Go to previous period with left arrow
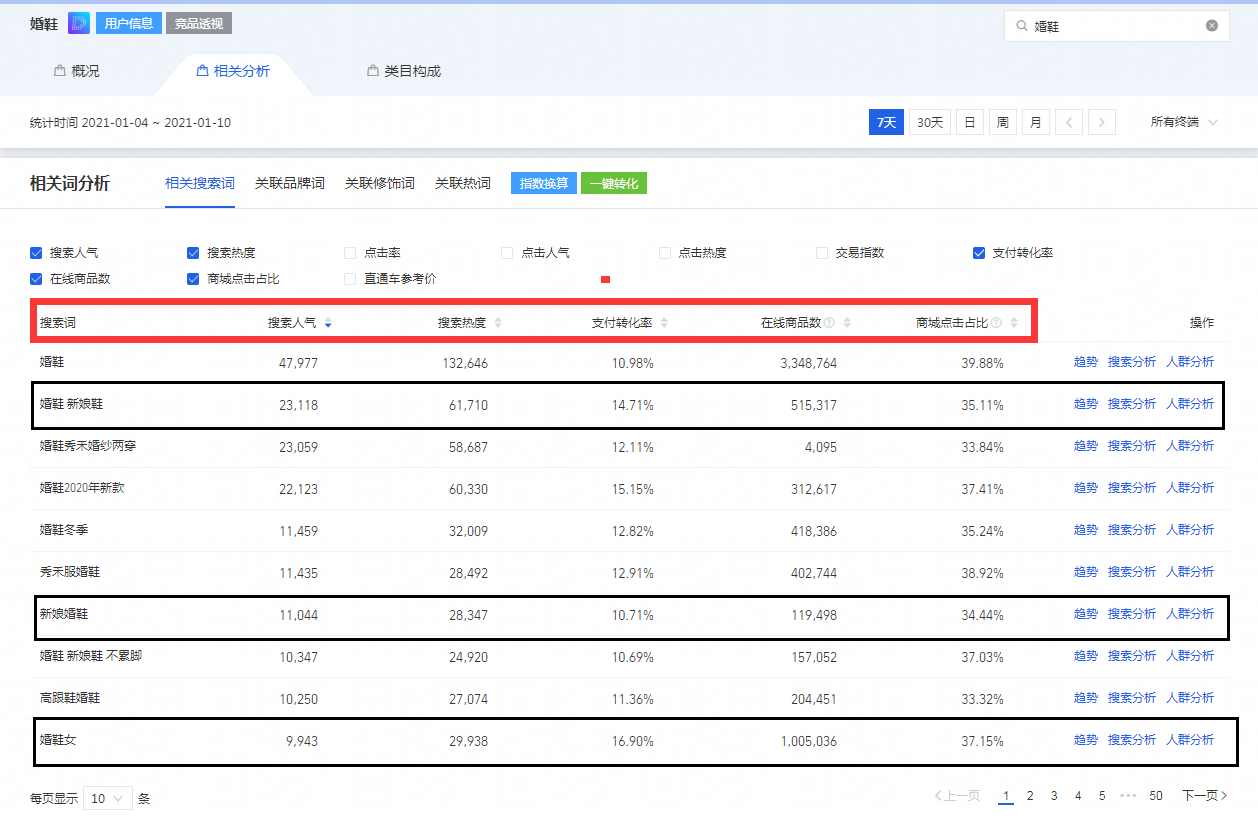This screenshot has width=1258, height=818. pyautogui.click(x=1069, y=122)
